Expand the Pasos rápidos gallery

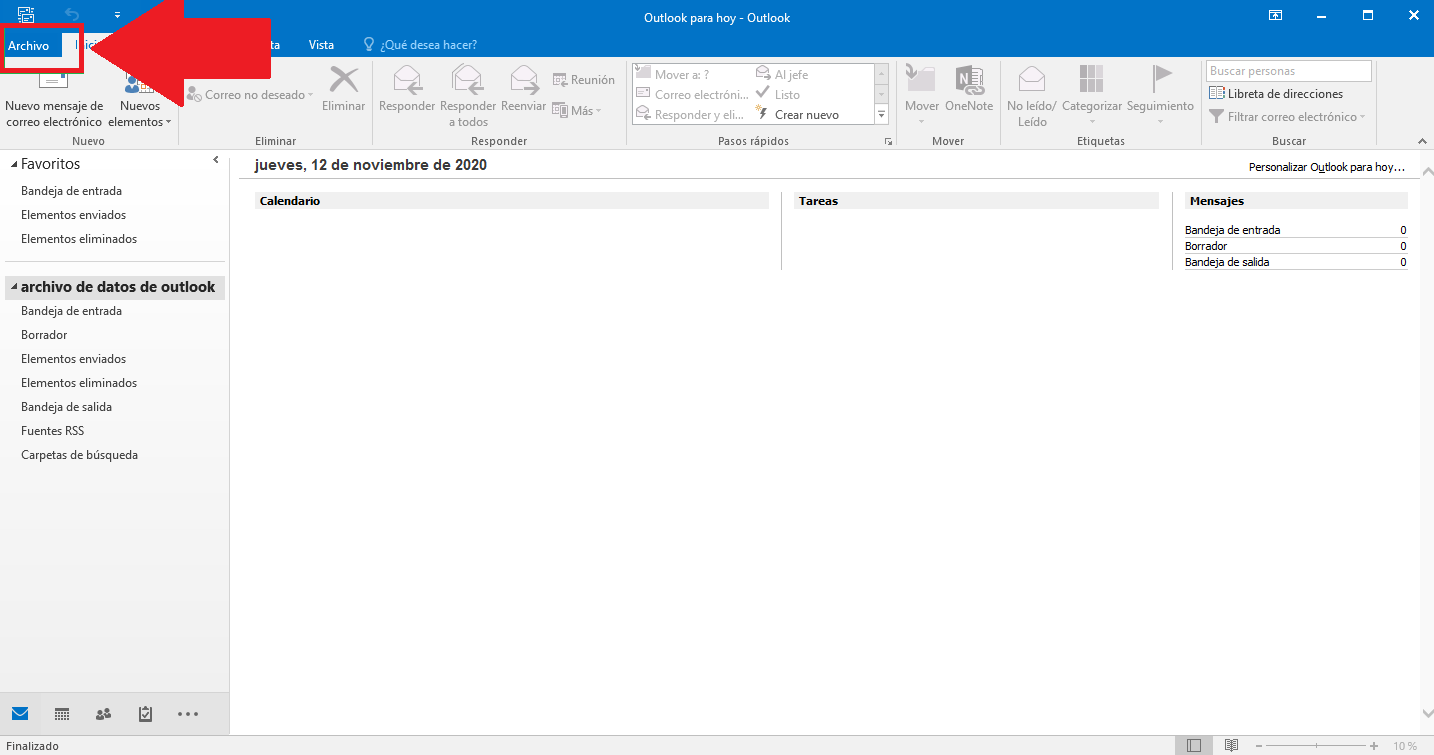click(x=882, y=115)
